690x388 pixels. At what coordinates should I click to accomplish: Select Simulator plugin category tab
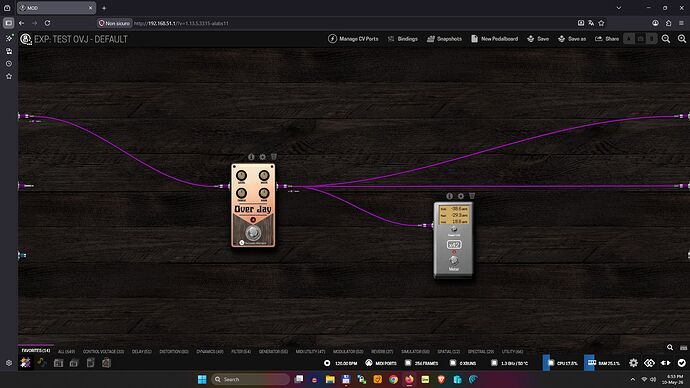pyautogui.click(x=415, y=351)
